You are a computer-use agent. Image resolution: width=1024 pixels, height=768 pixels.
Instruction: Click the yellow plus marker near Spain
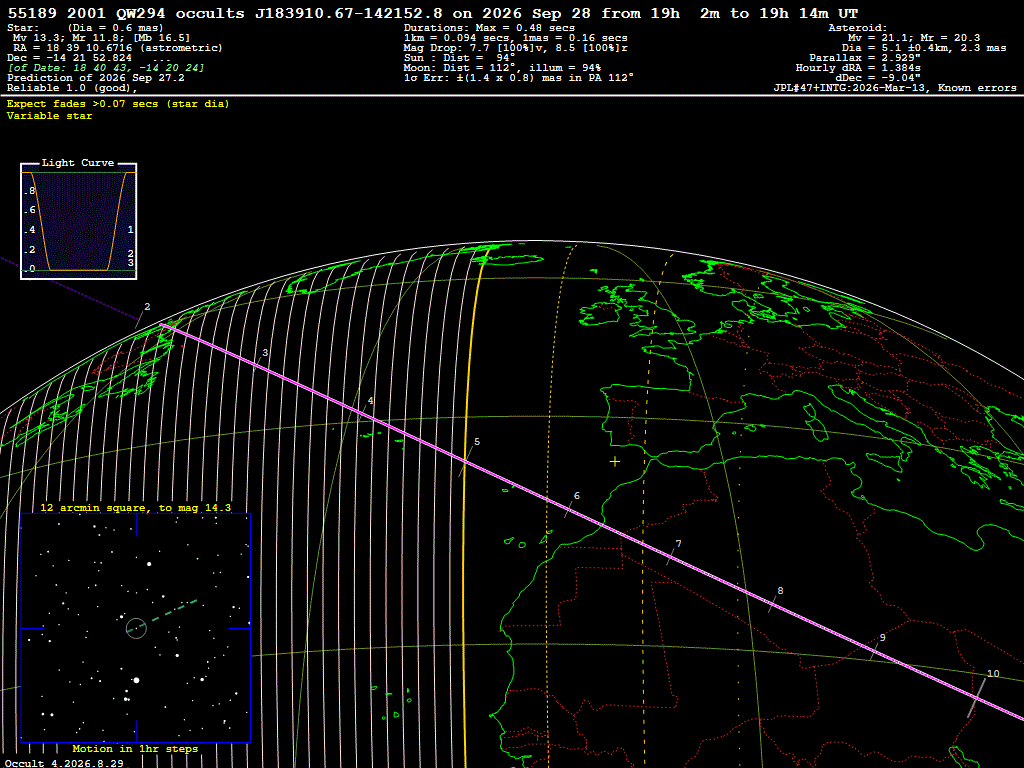coord(615,462)
